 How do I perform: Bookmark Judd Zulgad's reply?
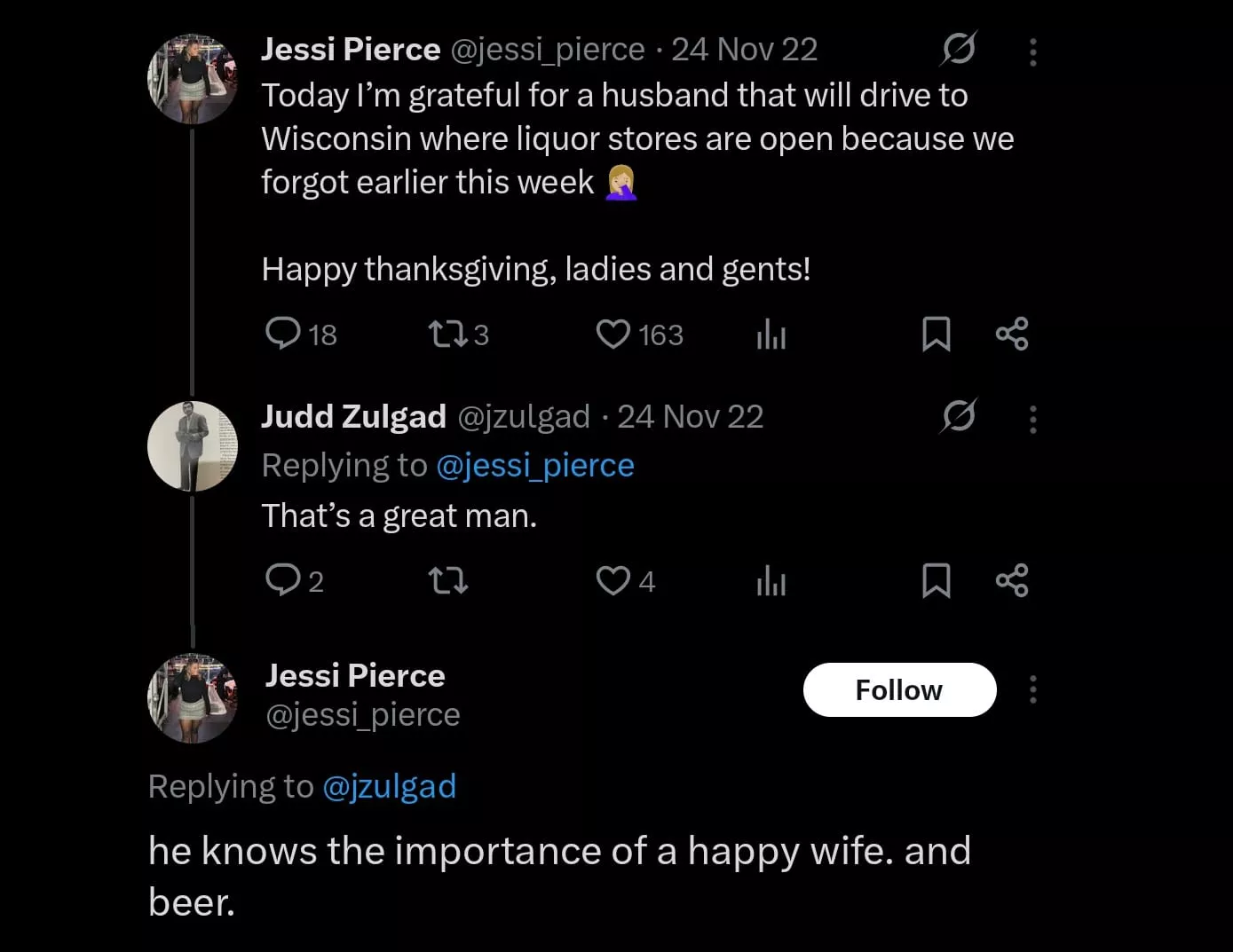coord(936,581)
